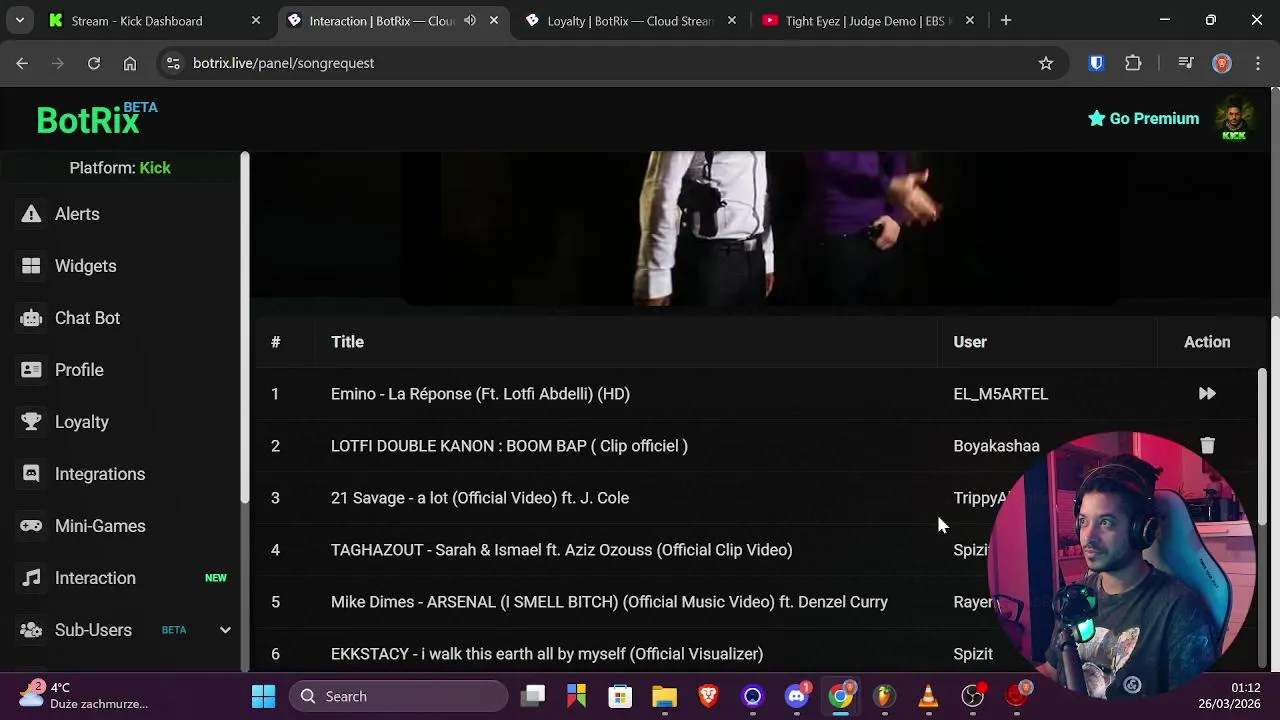Open OBS Studio from taskbar
The height and width of the screenshot is (720, 1280).
tap(973, 696)
